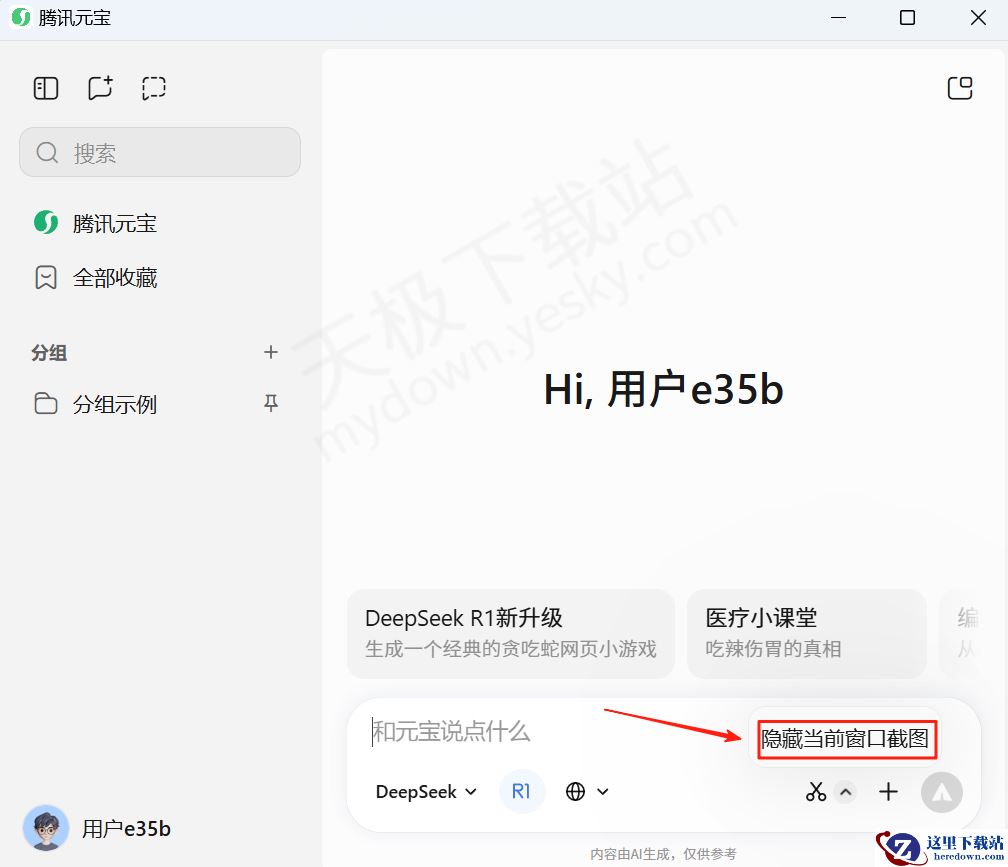Enable web search with globe icon
This screenshot has height=867, width=1008.
point(575,791)
